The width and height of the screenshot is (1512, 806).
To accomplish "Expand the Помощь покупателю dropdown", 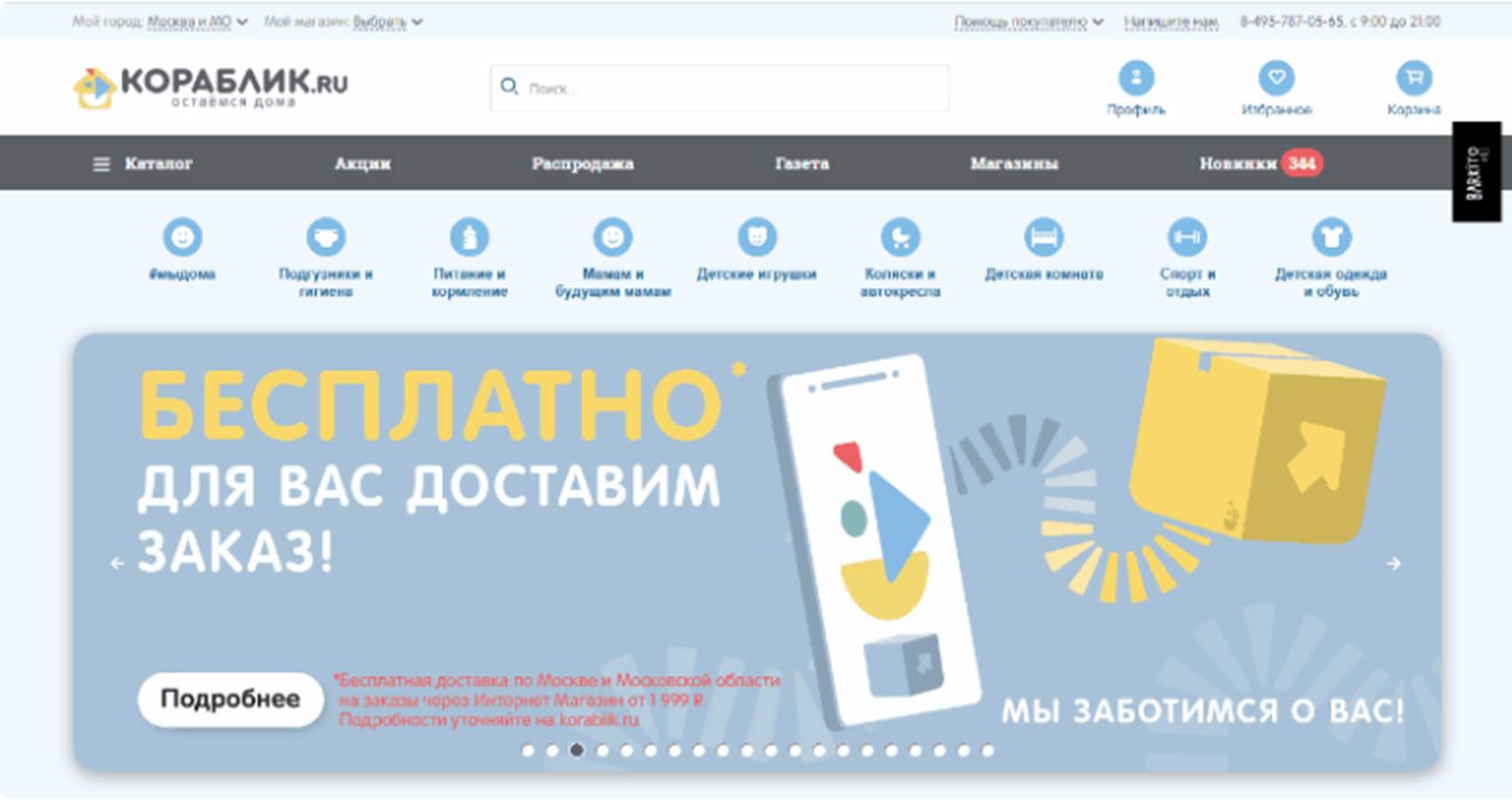I will (x=1029, y=22).
